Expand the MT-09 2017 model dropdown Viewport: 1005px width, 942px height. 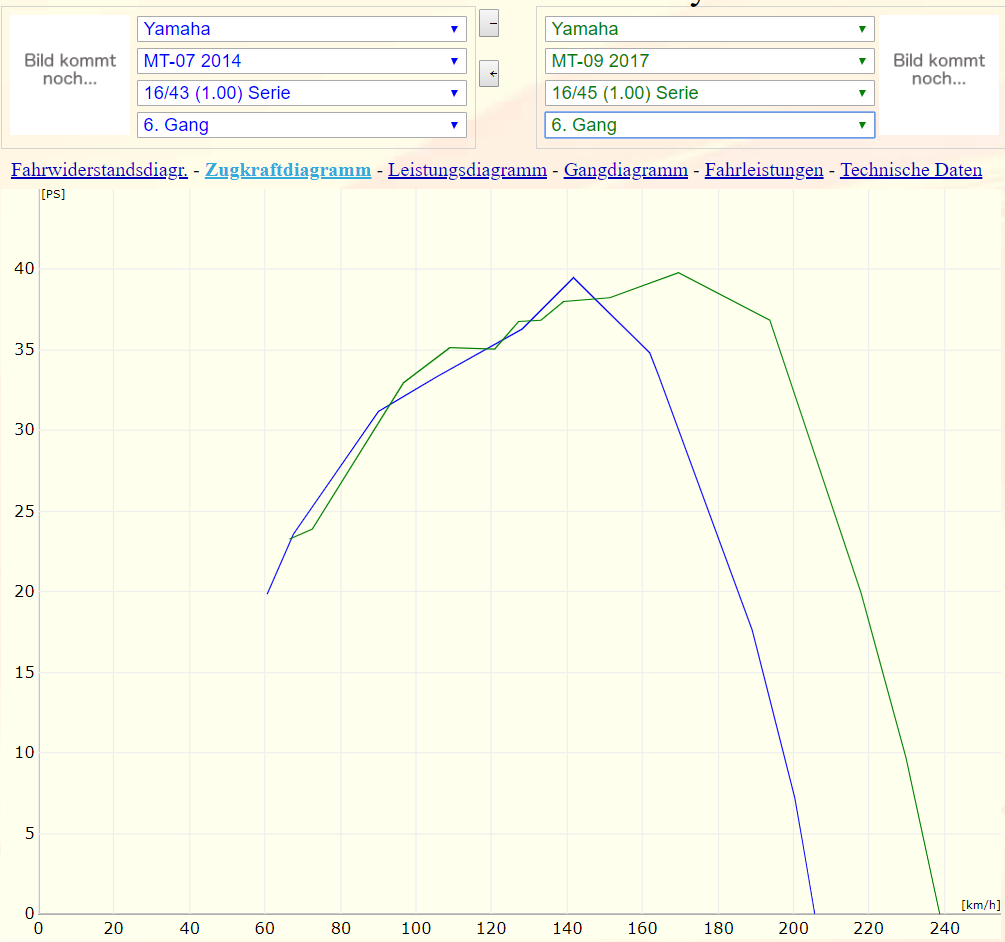coord(709,61)
